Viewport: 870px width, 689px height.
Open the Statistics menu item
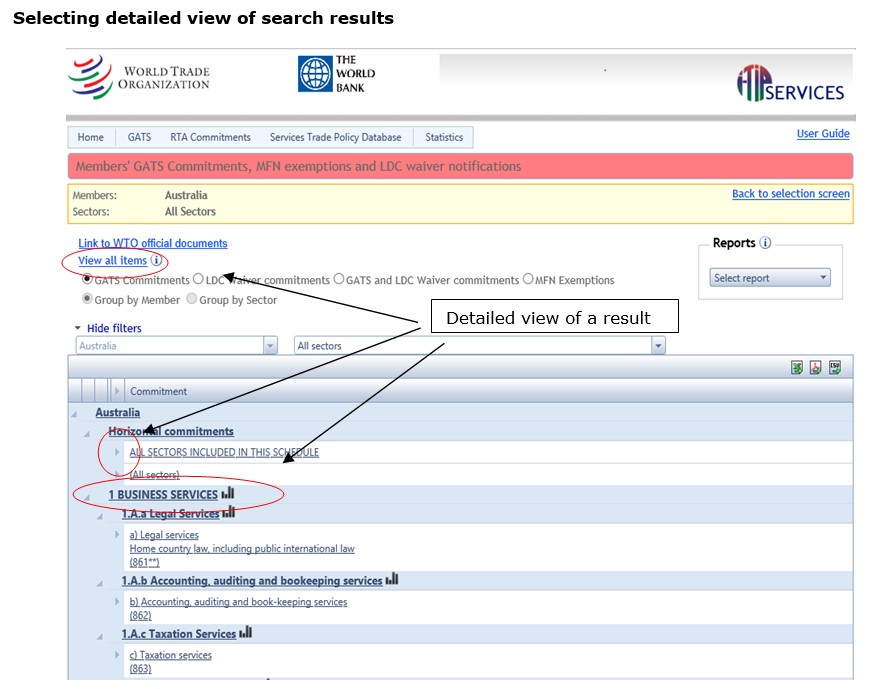coord(444,137)
